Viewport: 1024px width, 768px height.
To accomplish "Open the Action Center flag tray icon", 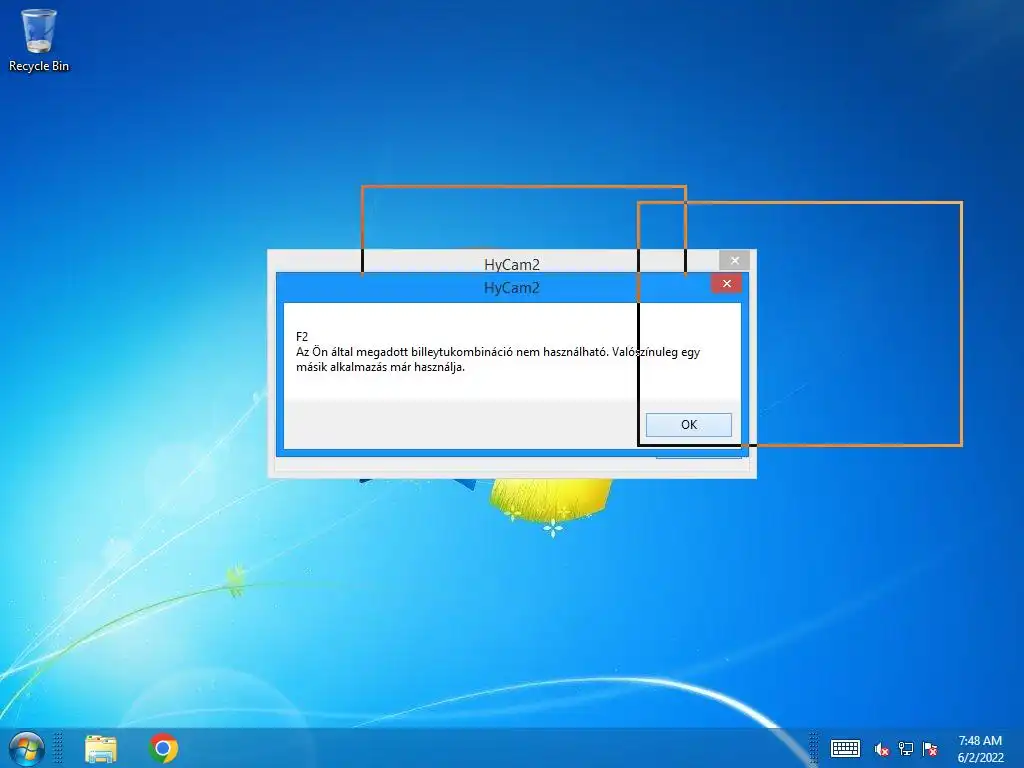I will (930, 749).
